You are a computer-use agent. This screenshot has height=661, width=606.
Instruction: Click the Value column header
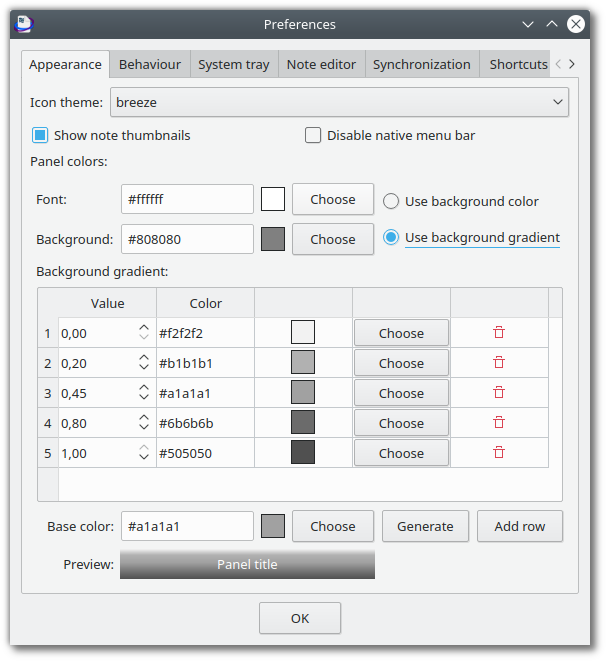coord(107,303)
